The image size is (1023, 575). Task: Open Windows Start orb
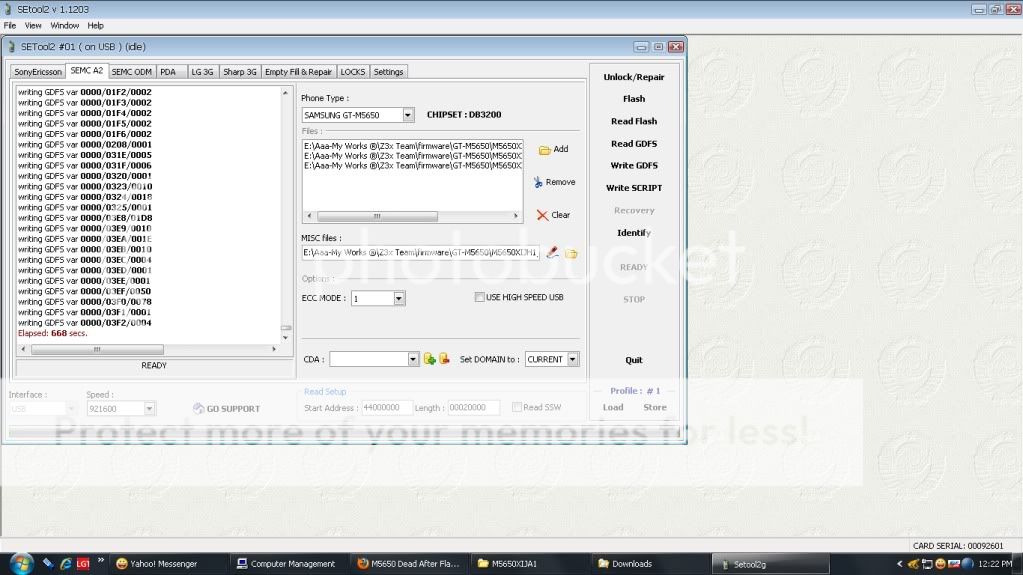[x=21, y=563]
